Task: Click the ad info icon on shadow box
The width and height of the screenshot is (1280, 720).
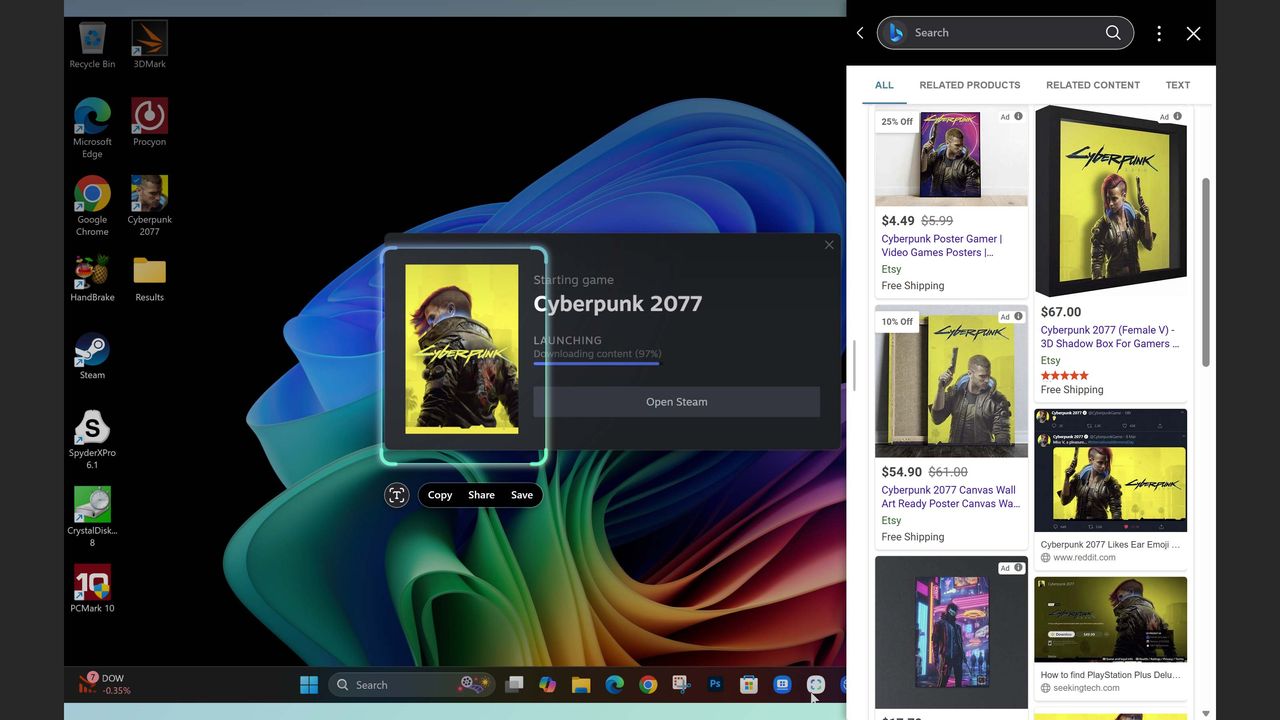Action: (1177, 117)
